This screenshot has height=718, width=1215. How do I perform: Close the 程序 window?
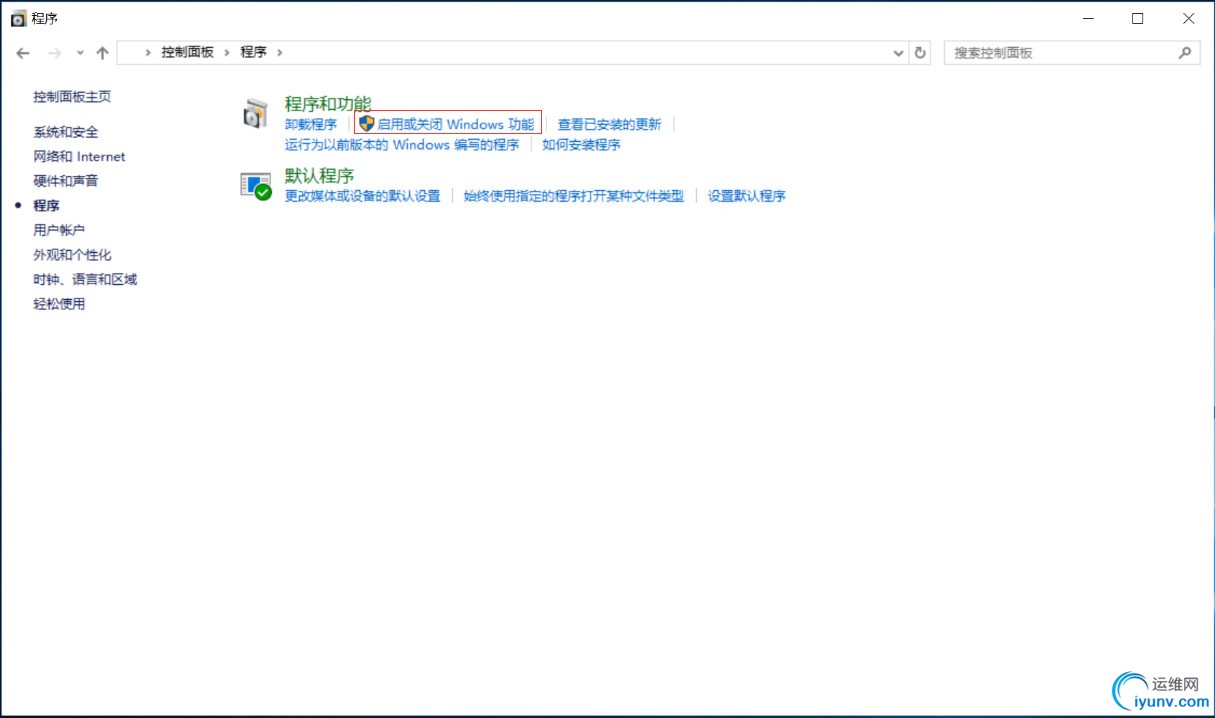(1188, 18)
